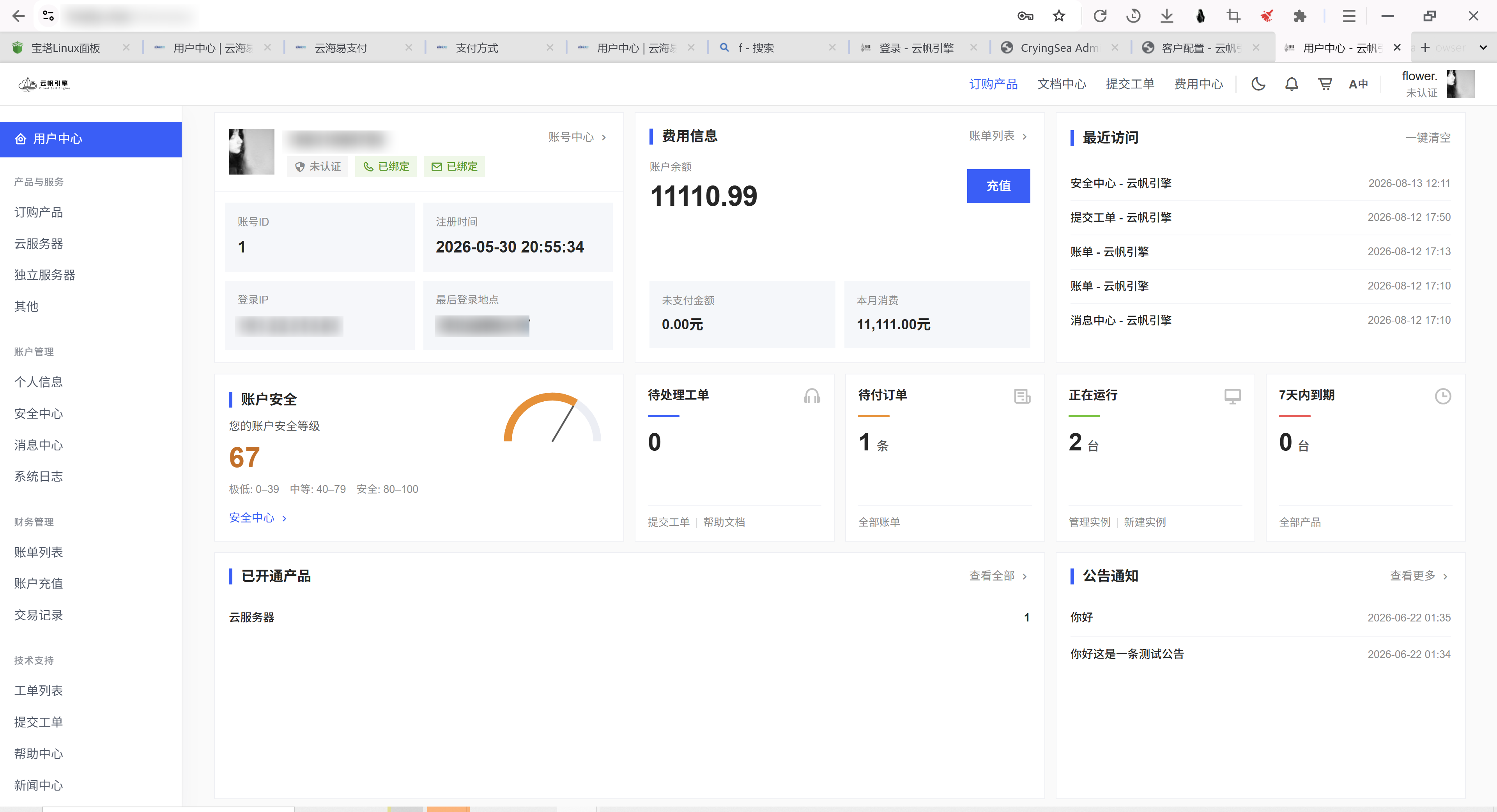Open browser extensions puzzle icon
The image size is (1497, 812).
click(x=1300, y=16)
